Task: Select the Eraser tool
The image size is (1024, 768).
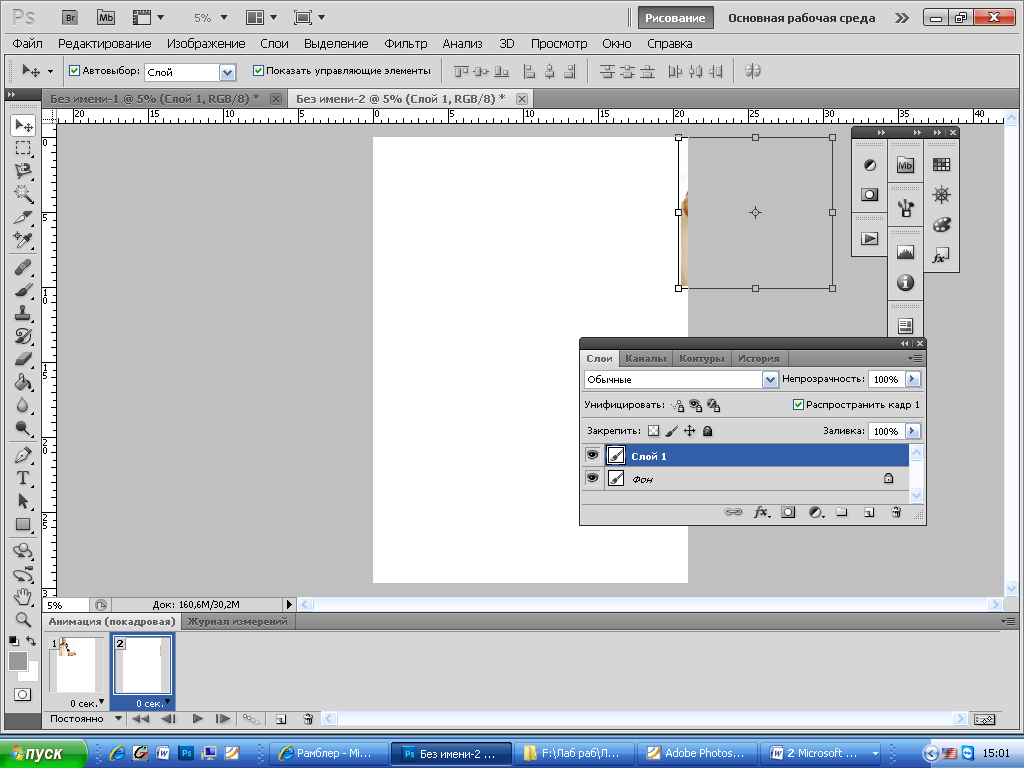Action: [x=23, y=359]
